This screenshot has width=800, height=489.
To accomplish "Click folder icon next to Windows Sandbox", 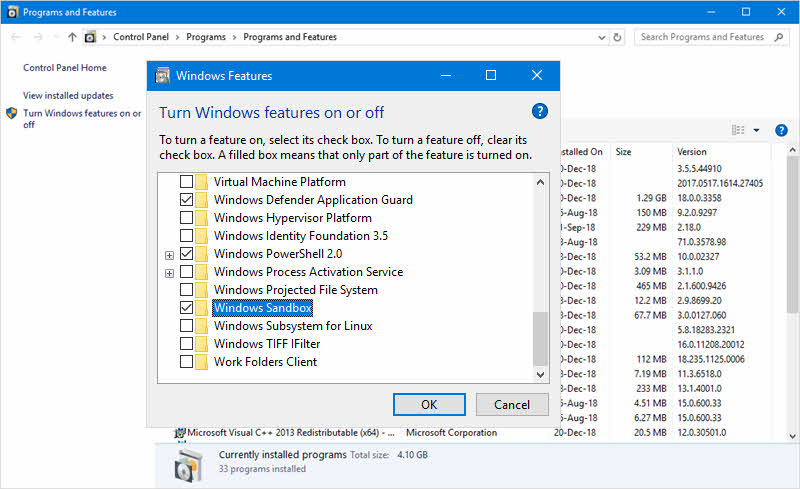I will [x=202, y=308].
